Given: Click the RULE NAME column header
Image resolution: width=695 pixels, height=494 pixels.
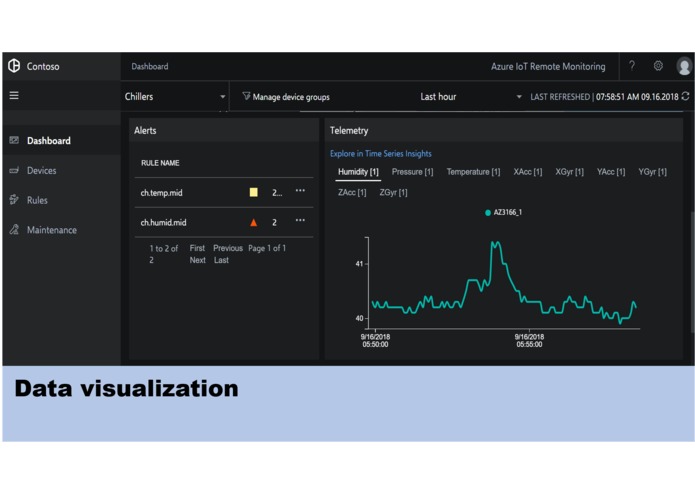Looking at the screenshot, I should click(x=160, y=163).
